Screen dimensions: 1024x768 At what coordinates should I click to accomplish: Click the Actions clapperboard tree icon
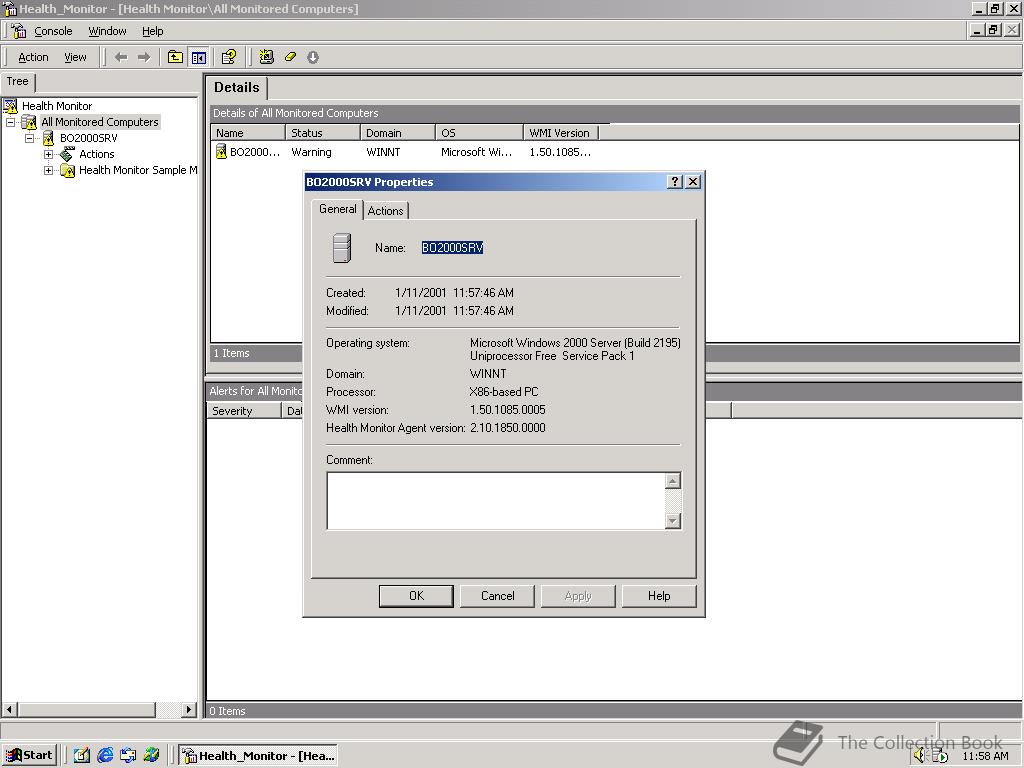coord(67,154)
